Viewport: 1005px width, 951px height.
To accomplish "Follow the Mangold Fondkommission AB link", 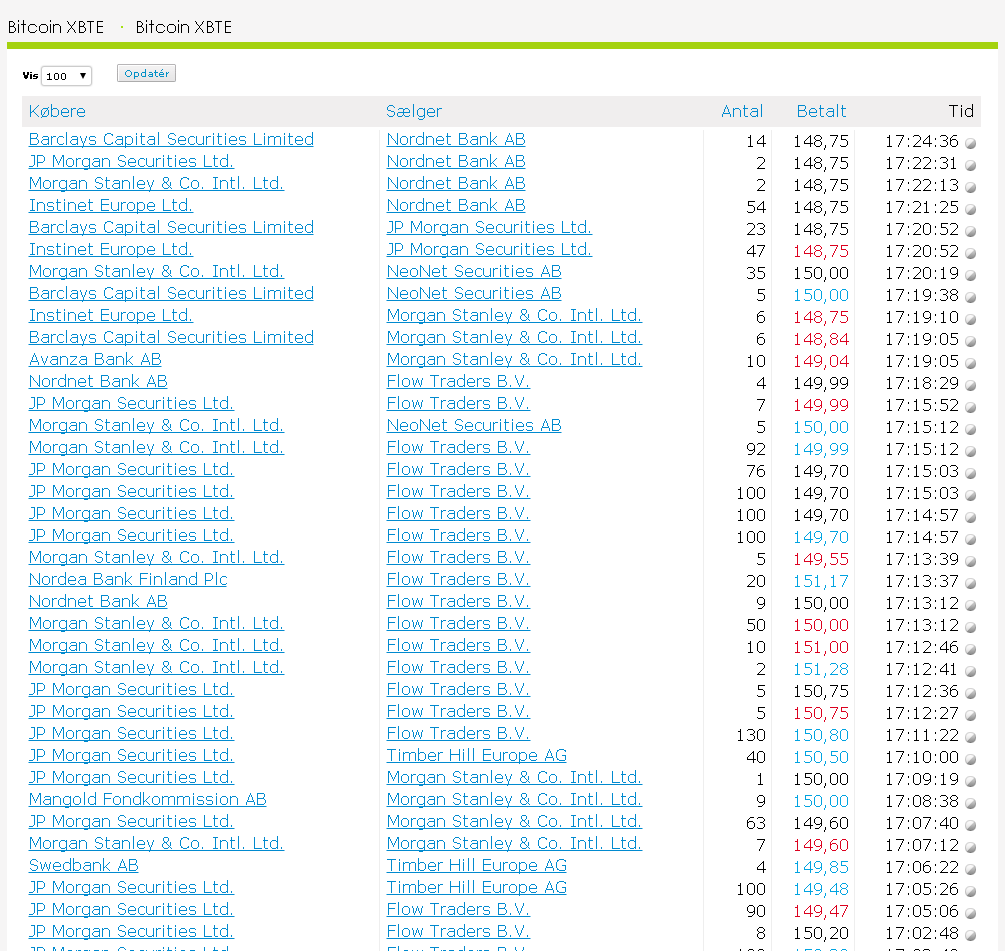I will (147, 800).
